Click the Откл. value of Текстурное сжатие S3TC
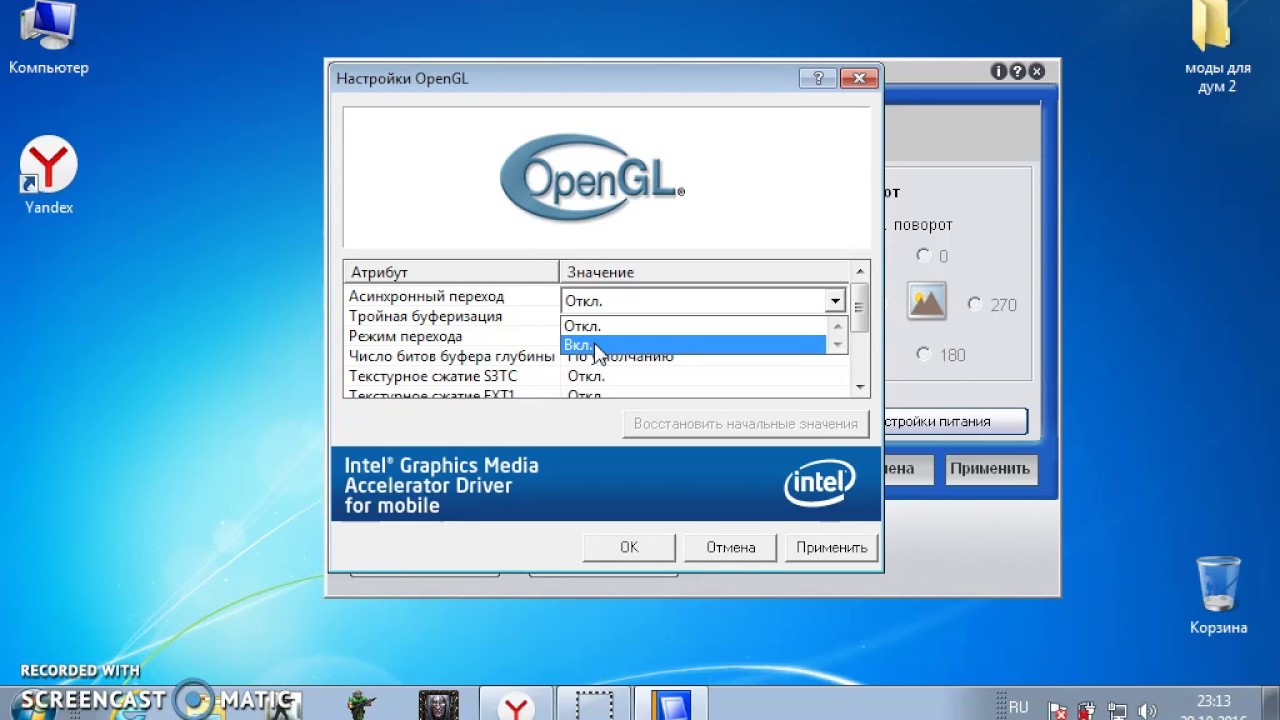Viewport: 1280px width, 720px height. [x=586, y=376]
